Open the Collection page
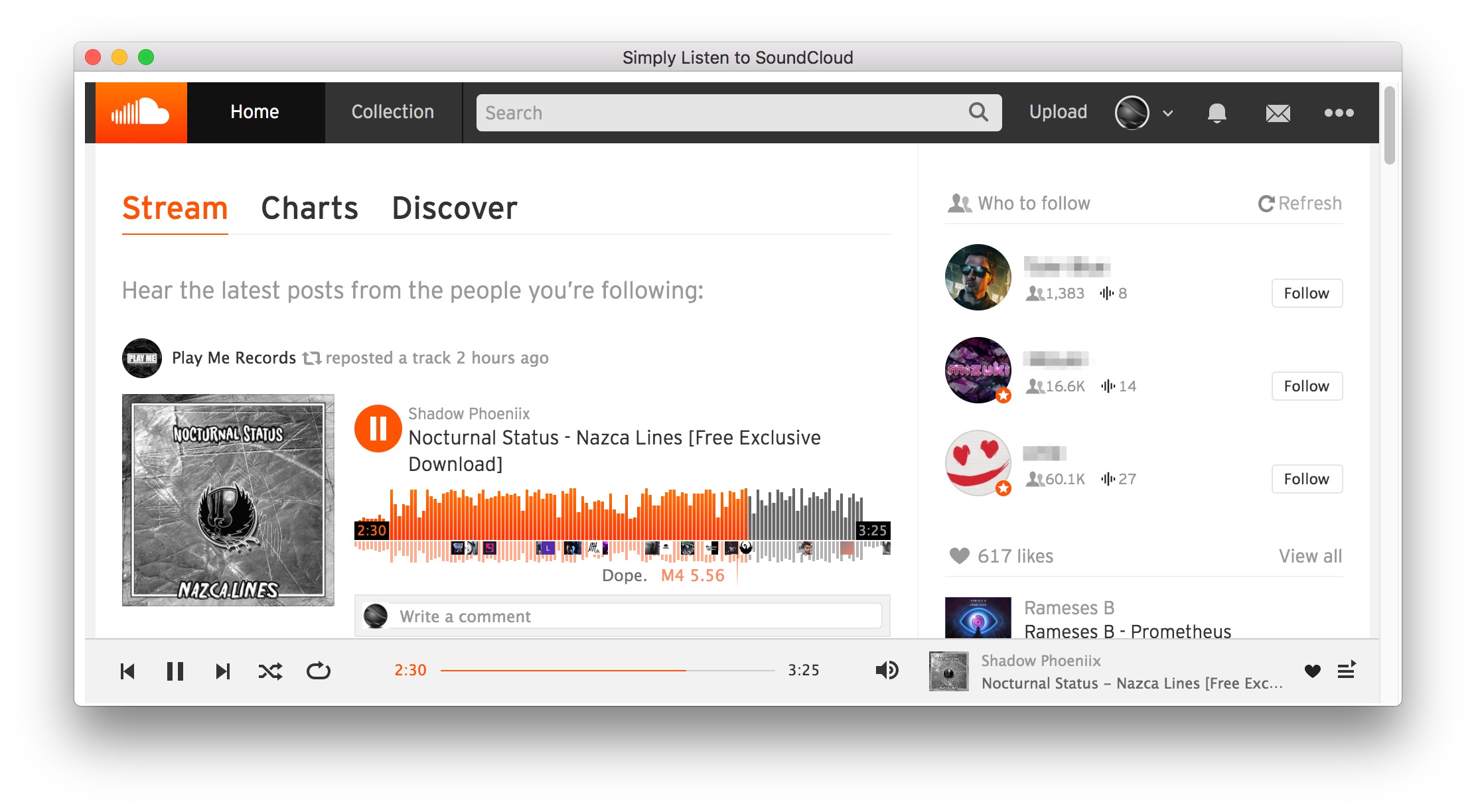 [x=393, y=112]
